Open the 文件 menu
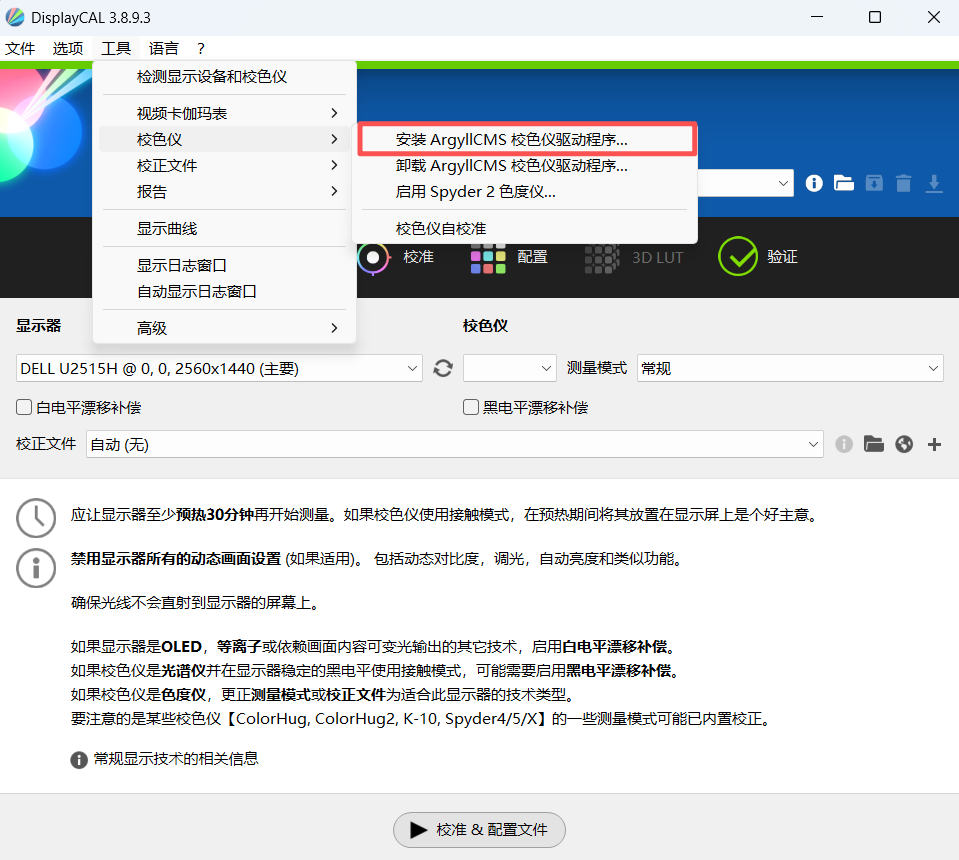Viewport: 959px width, 860px height. (20, 48)
